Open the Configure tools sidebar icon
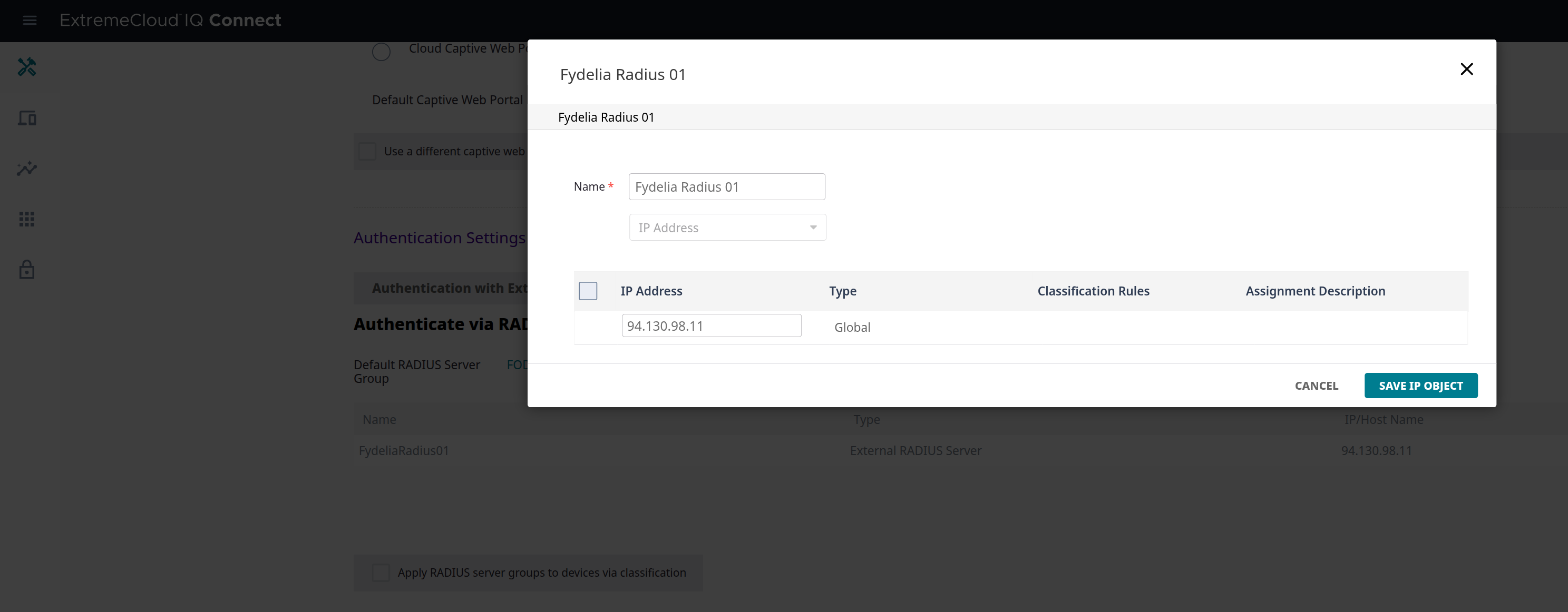Viewport: 1568px width, 612px height. coord(27,67)
